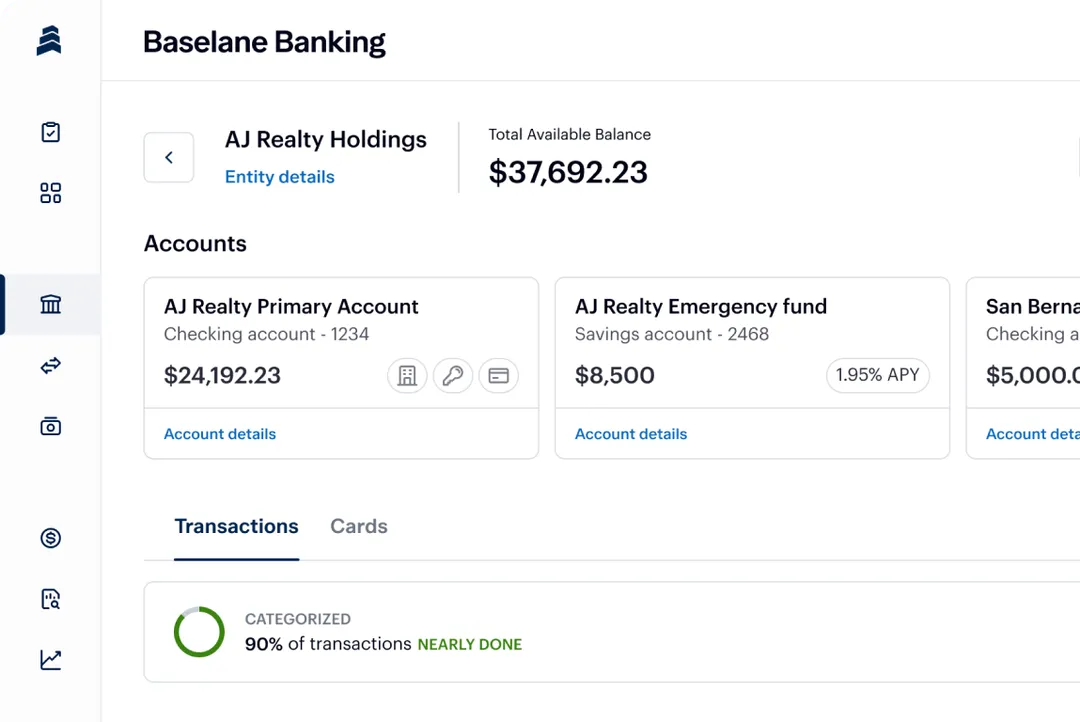
Task: Click the Baselane logo icon
Action: pyautogui.click(x=49, y=40)
